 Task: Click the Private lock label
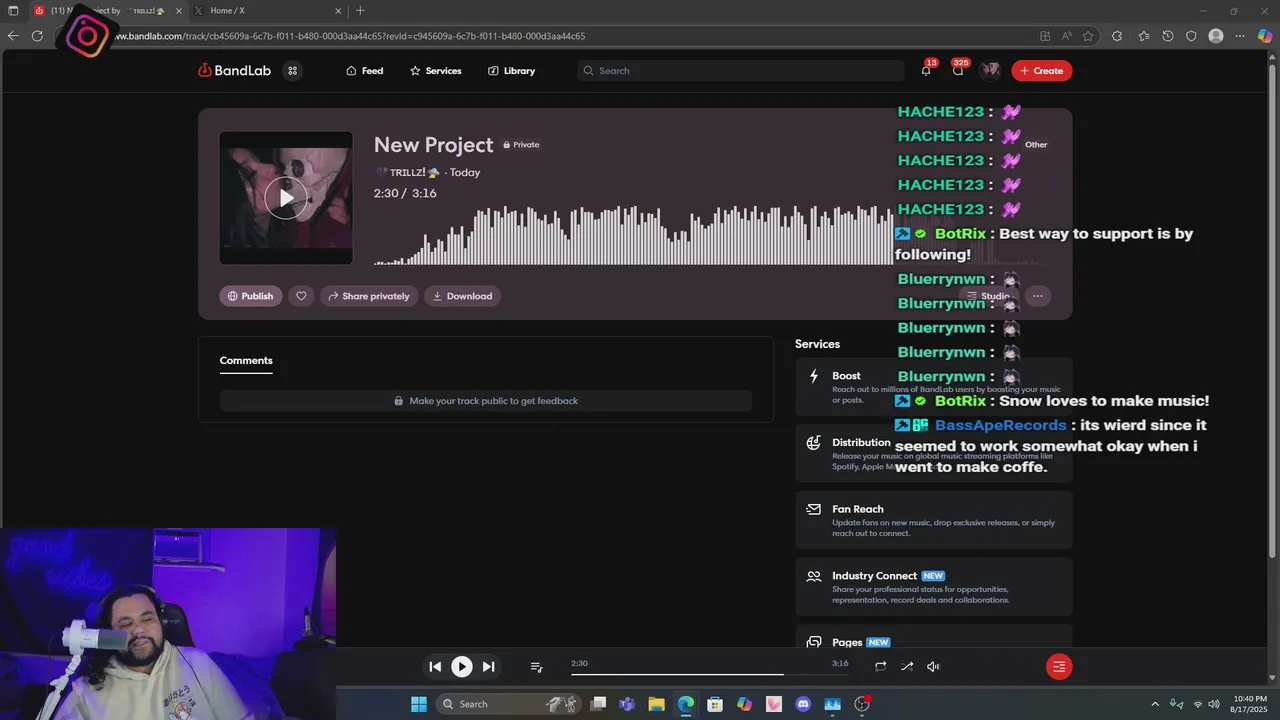pos(521,145)
